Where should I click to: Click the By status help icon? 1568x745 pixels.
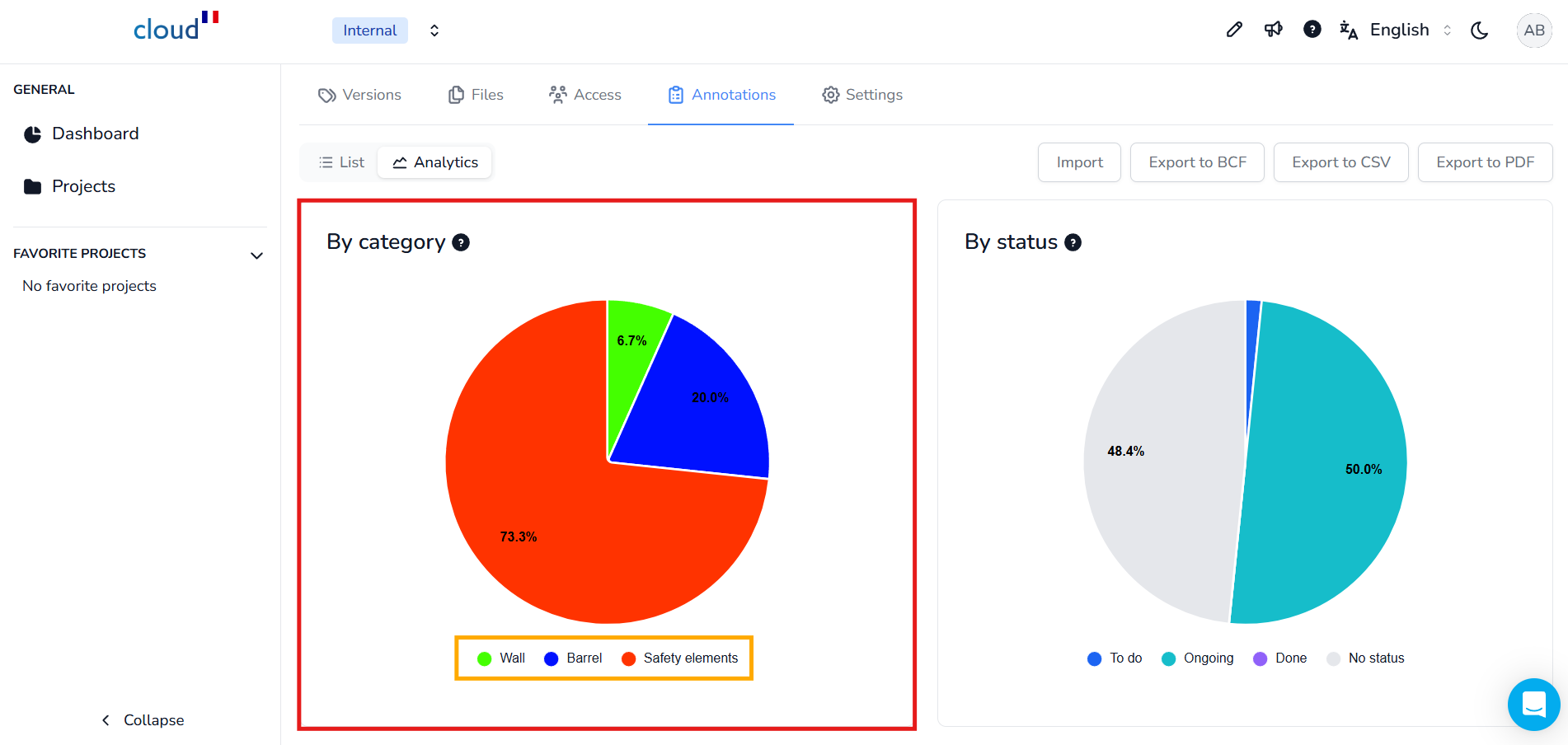click(1073, 242)
